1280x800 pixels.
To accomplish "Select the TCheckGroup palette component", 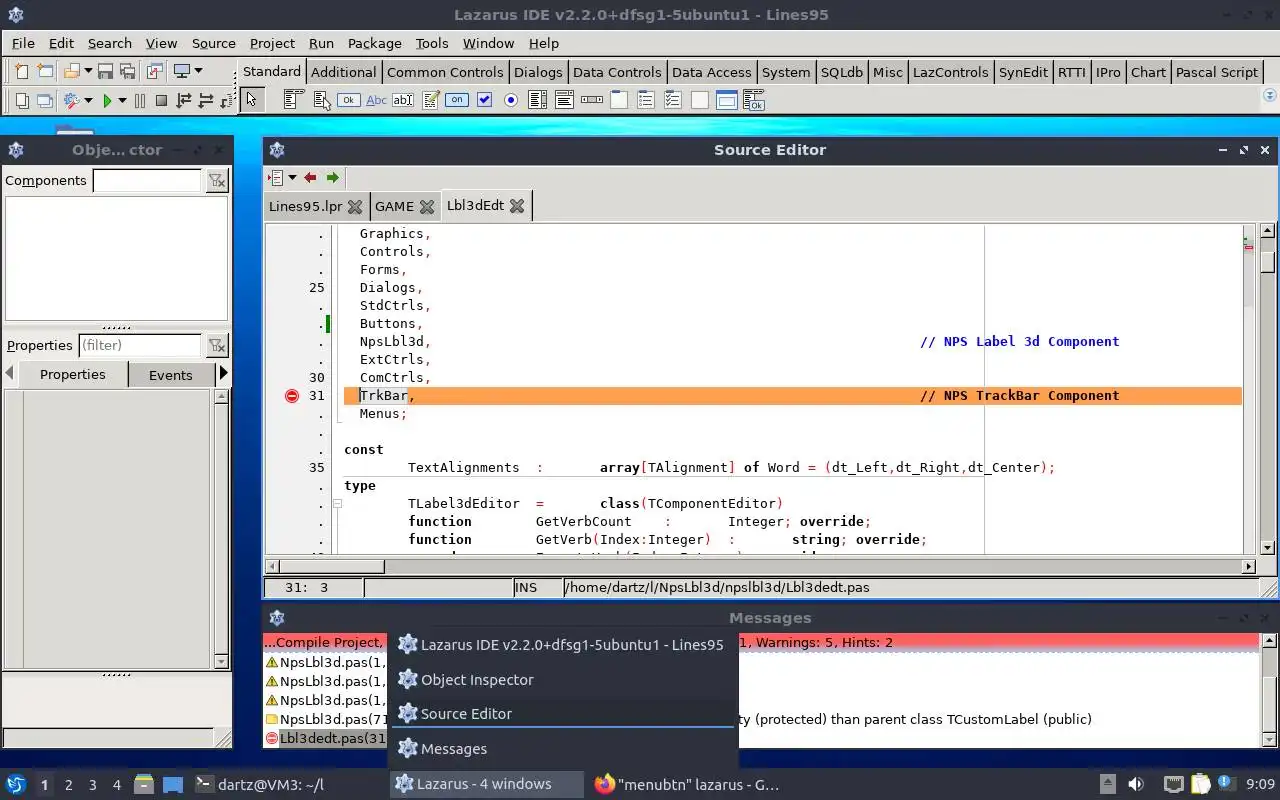I will tap(673, 99).
